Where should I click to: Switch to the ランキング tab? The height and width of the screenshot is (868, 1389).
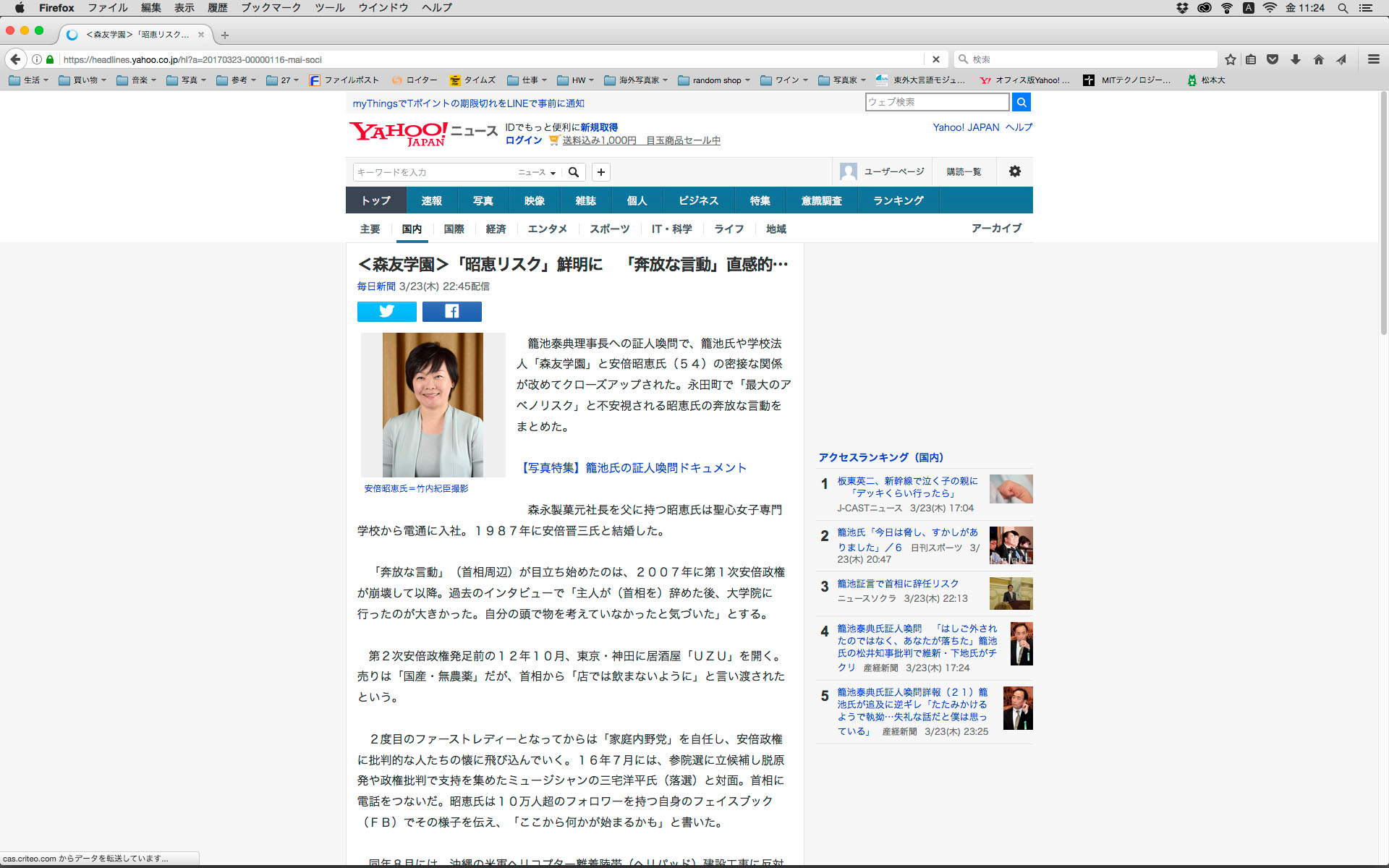click(898, 200)
